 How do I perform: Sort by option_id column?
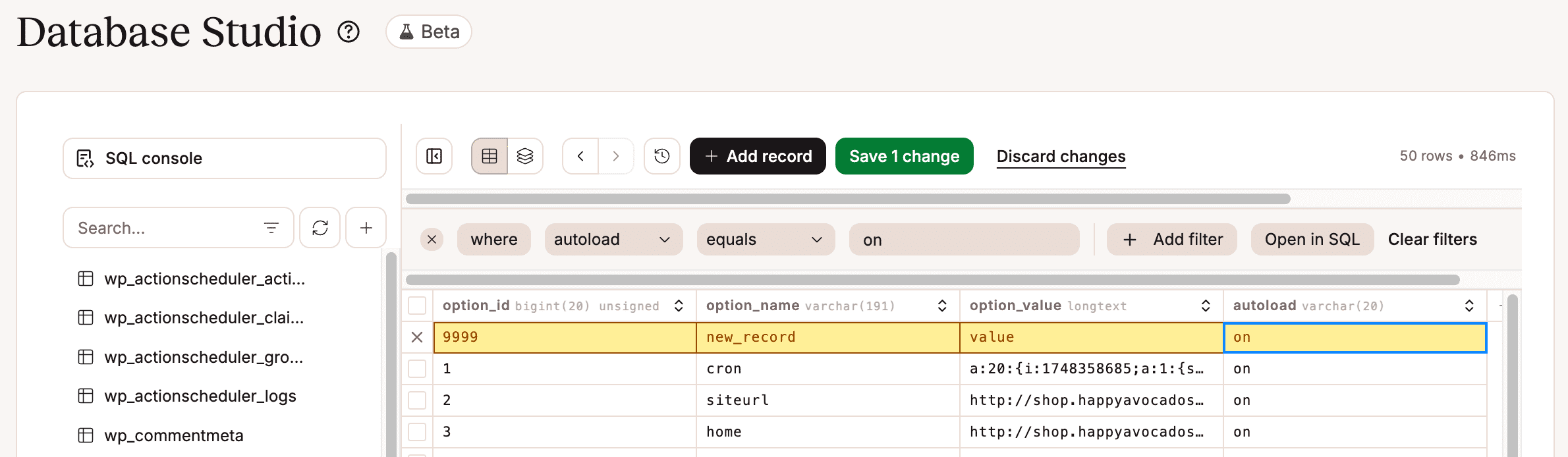tap(679, 306)
